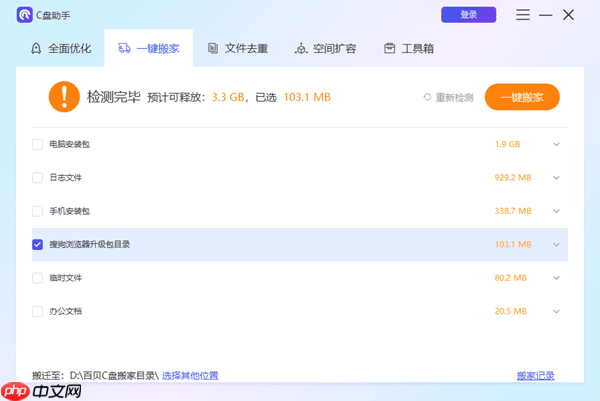Viewport: 600px width, 401px height.
Task: Open the 搬家记录 link
Action: (535, 376)
